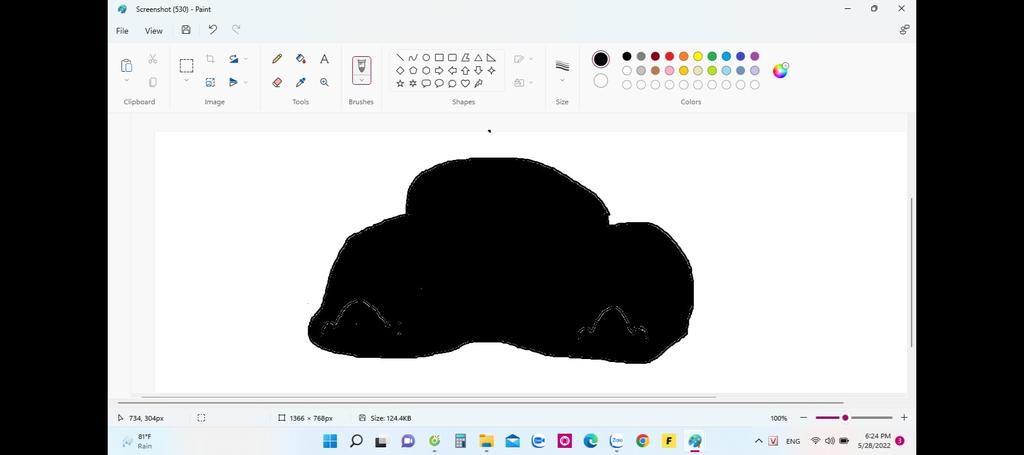The image size is (1024, 455).
Task: Click the zoom slider handle
Action: coord(844,418)
